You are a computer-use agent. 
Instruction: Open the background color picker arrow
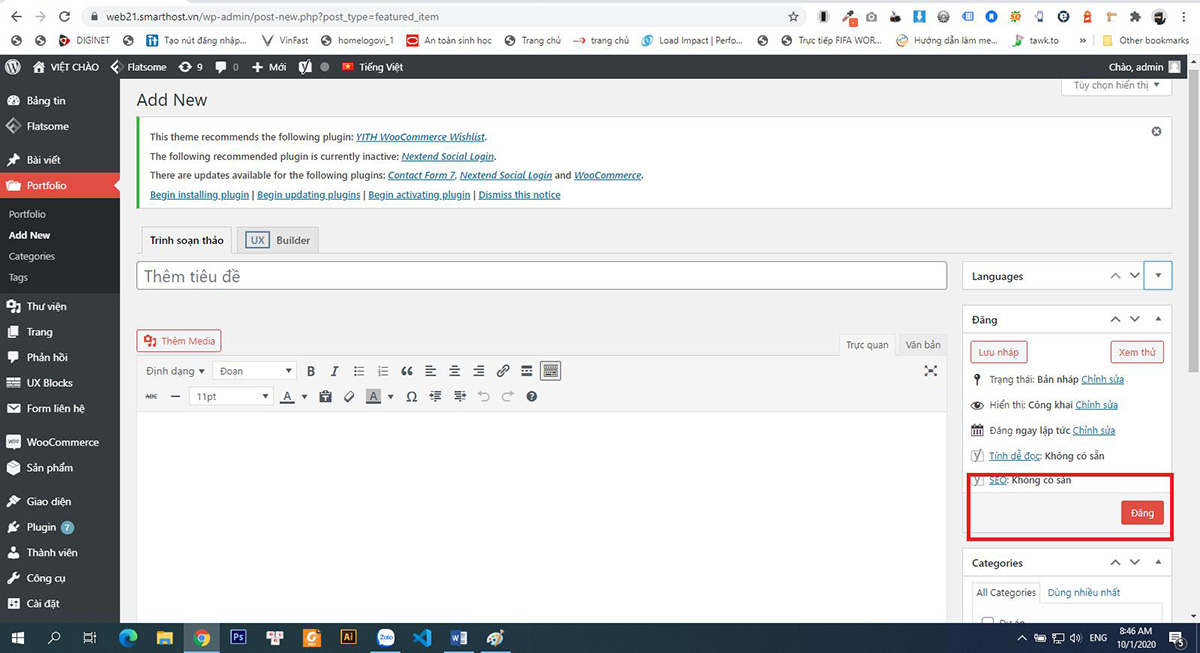pyautogui.click(x=390, y=397)
